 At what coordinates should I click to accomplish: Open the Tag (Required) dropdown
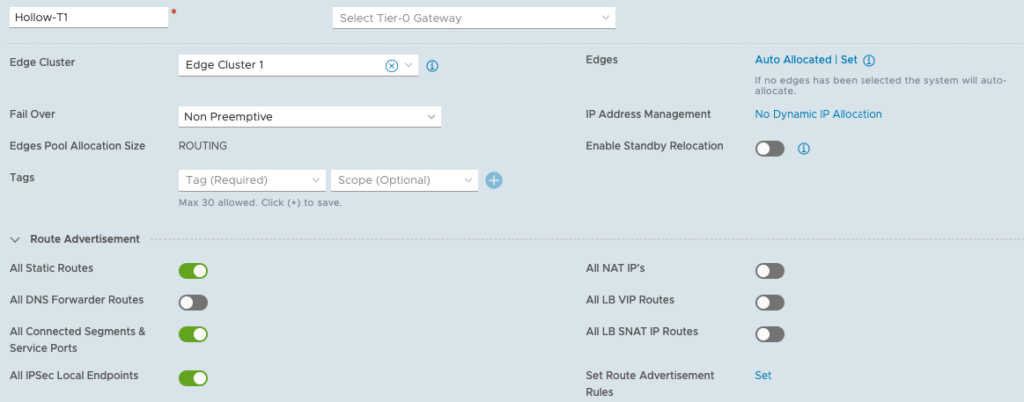point(250,180)
